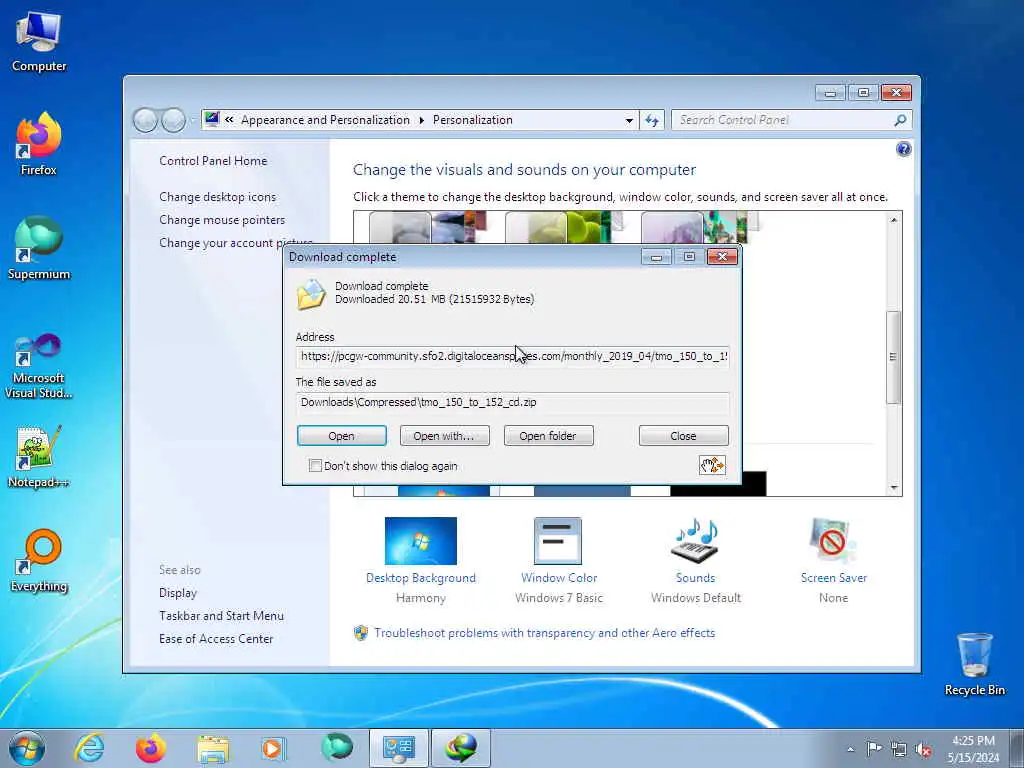Open the Display link under See also

(178, 593)
